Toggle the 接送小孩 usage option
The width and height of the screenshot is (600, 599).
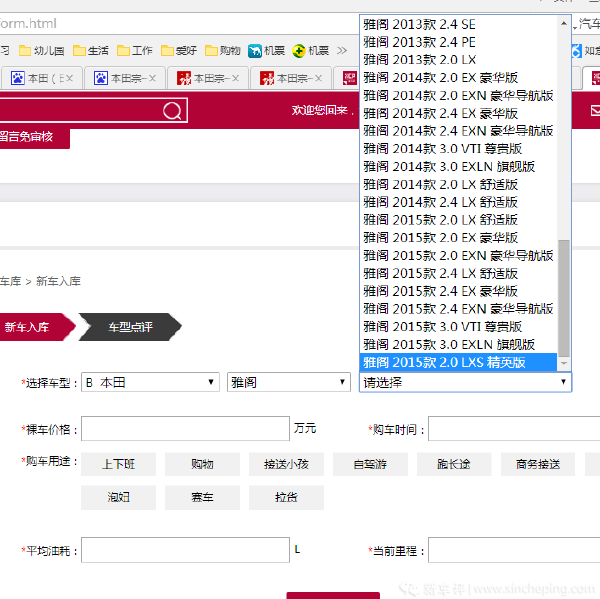click(286, 464)
